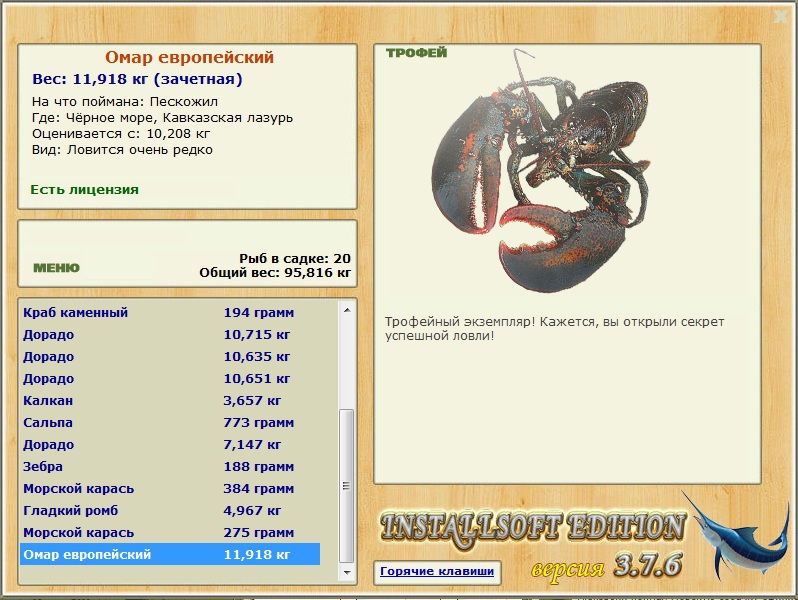
Task: Click the Трофейный экземпляр message text
Action: [554, 329]
